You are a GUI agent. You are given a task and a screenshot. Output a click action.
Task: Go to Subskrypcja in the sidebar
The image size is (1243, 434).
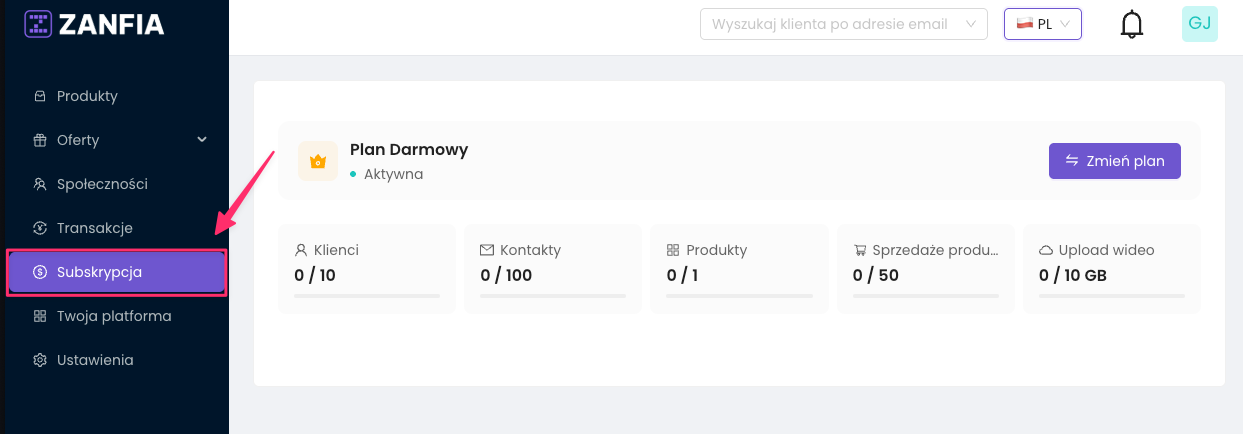coord(100,272)
